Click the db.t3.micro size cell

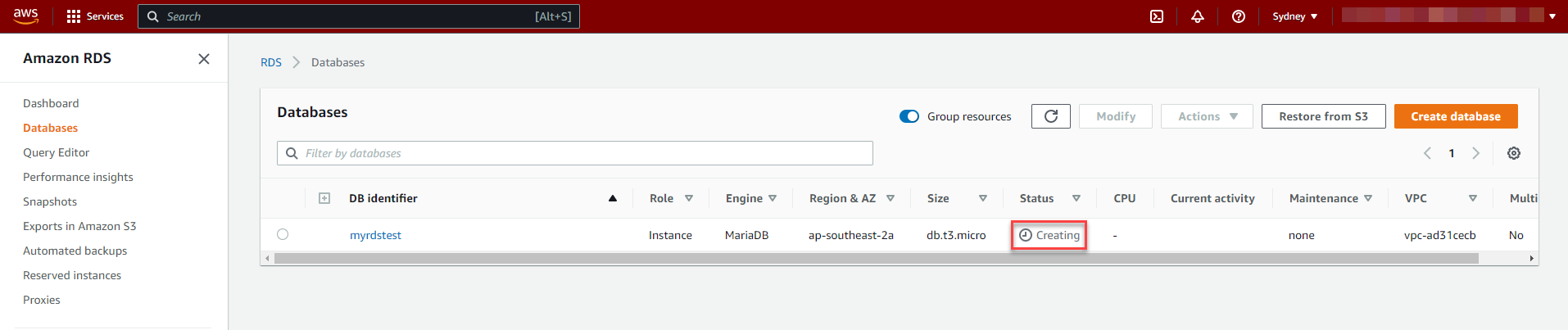(956, 235)
